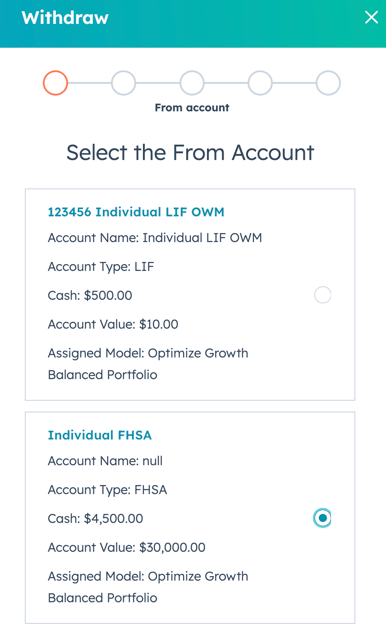The height and width of the screenshot is (632, 386).
Task: Click the fifth and final step circle
Action: (x=328, y=83)
